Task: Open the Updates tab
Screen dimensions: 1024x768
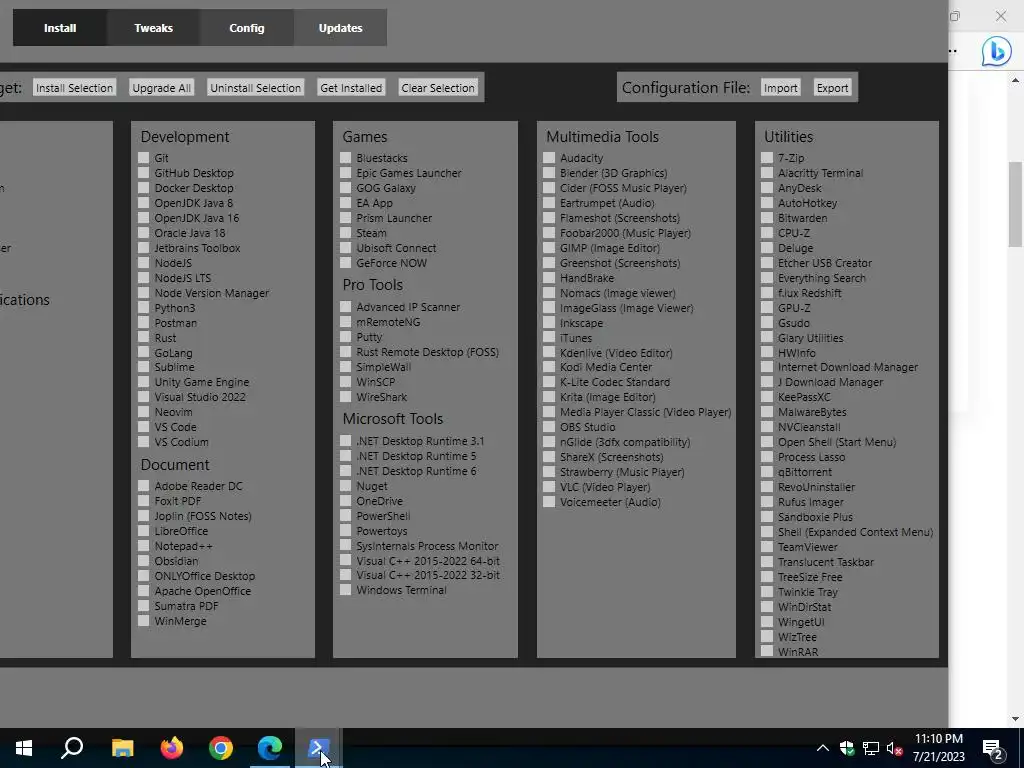Action: pos(340,28)
